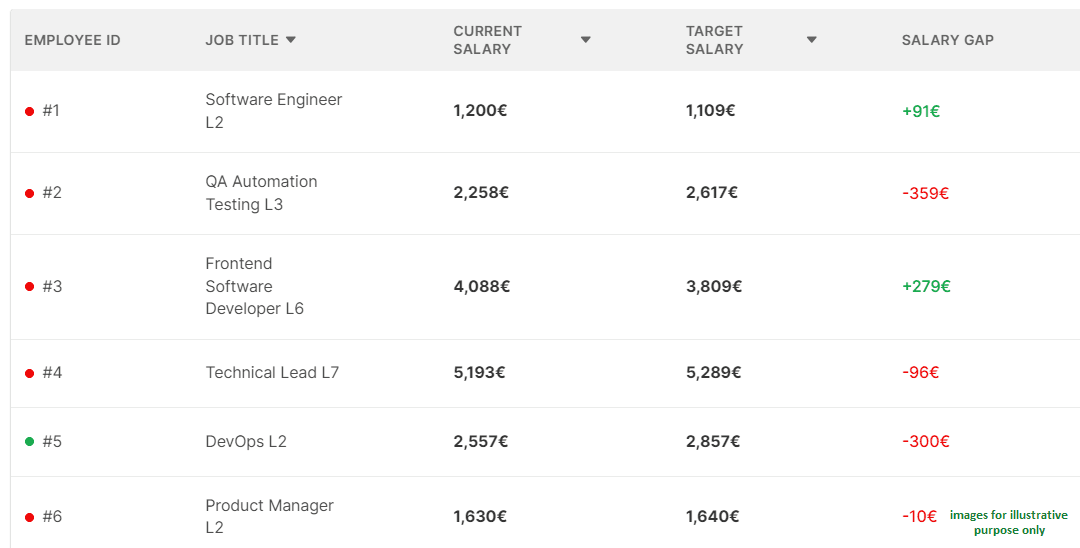Open the Target Salary sort dropdown arrow

coord(812,40)
